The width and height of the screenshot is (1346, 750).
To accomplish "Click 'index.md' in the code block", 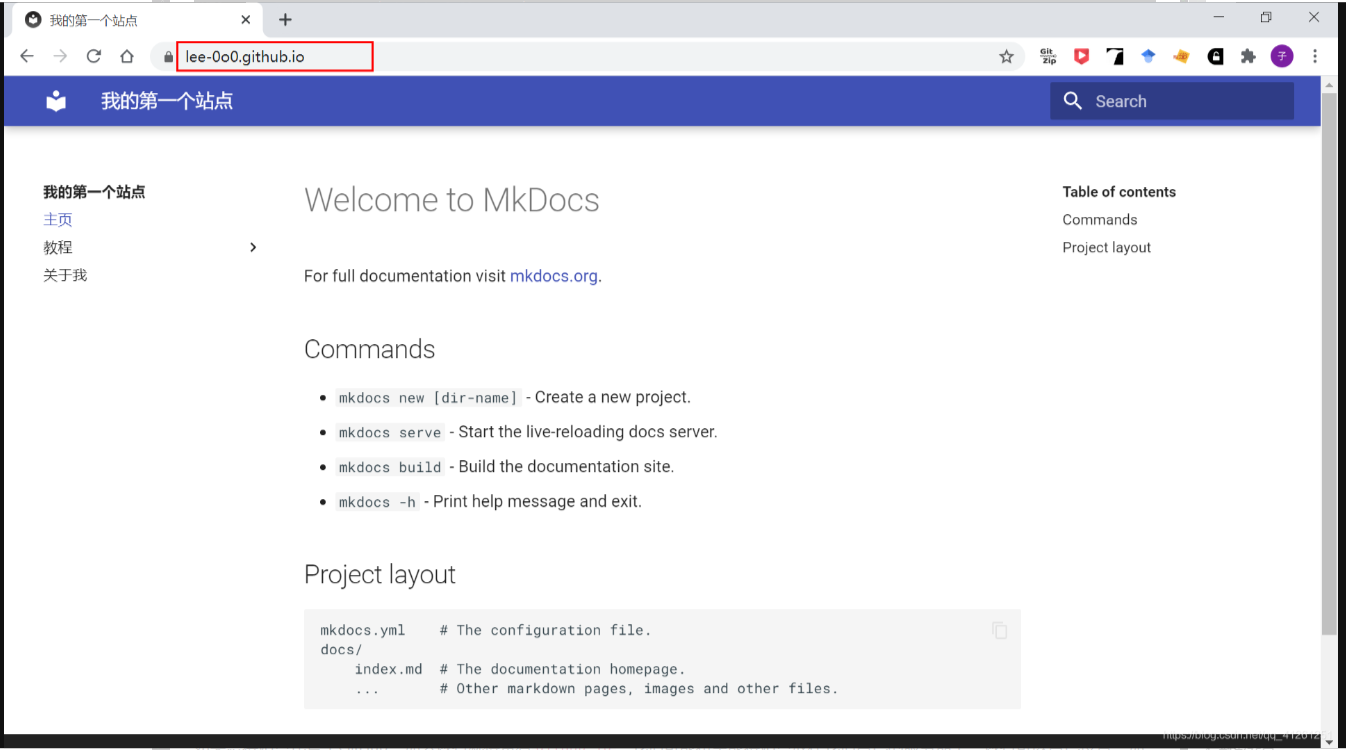I will click(388, 669).
